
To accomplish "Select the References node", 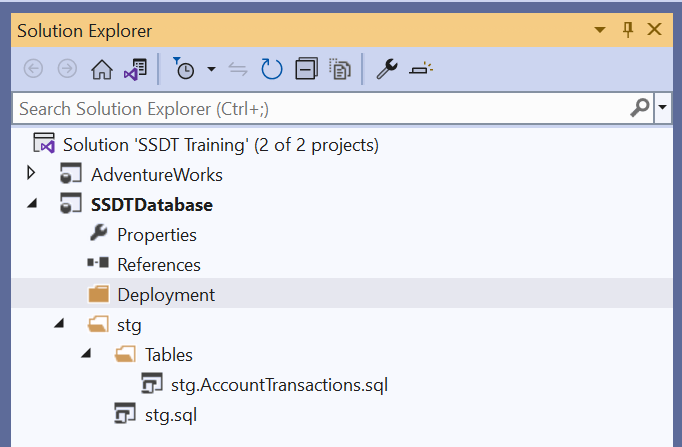I will coord(158,264).
